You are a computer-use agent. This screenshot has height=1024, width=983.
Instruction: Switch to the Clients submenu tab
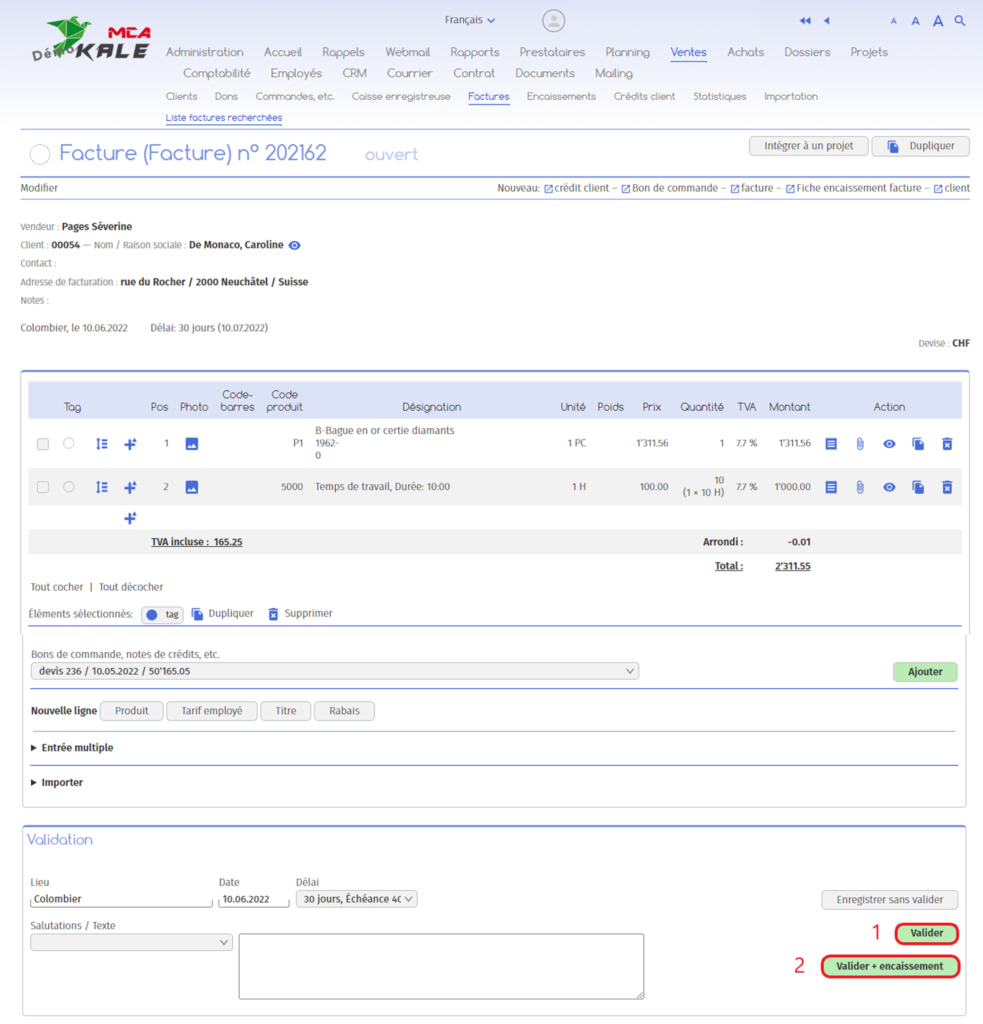[x=182, y=97]
